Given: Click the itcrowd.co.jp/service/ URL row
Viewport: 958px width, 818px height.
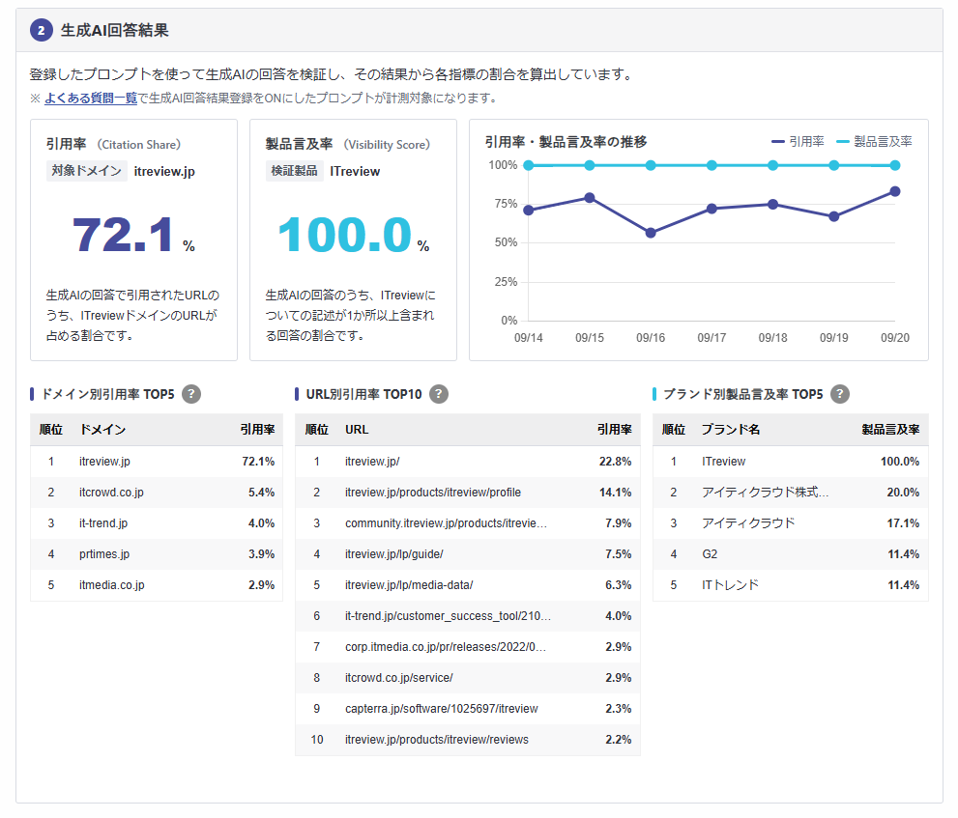Looking at the screenshot, I should tap(468, 678).
